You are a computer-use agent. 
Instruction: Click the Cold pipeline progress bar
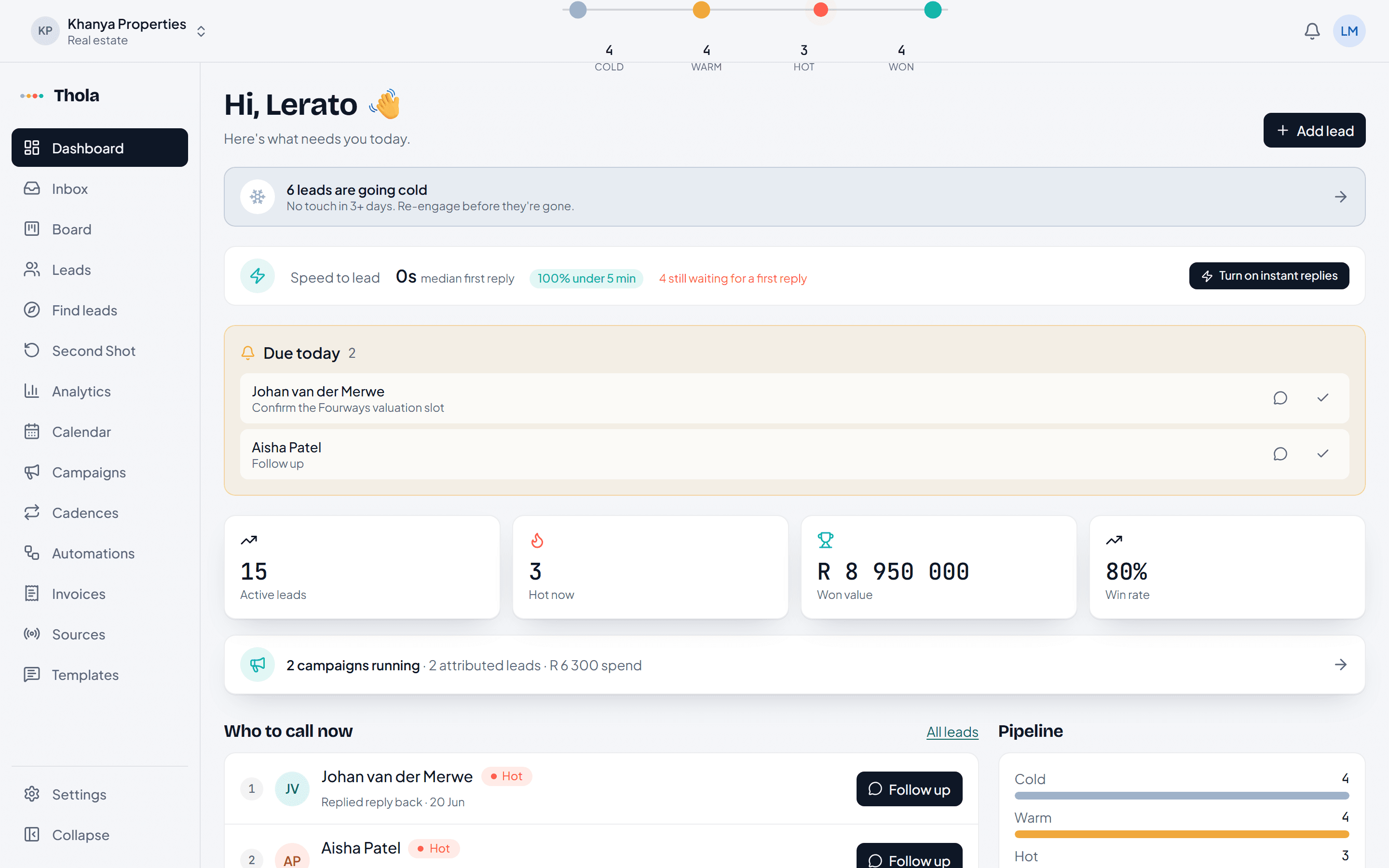(x=1181, y=796)
